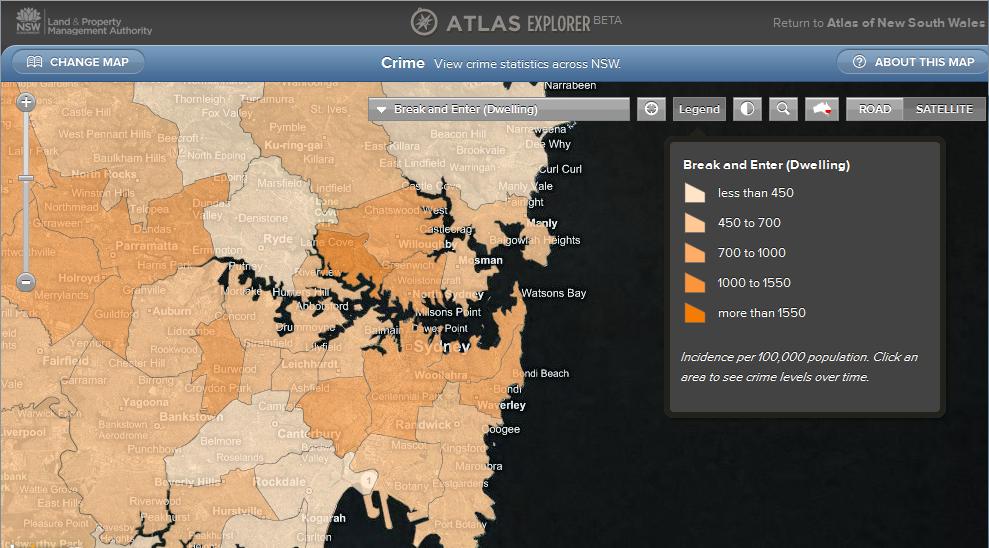Open the Break and Enter (Dwelling) dropdown
Viewport: 989px width, 548px height.
tap(499, 109)
